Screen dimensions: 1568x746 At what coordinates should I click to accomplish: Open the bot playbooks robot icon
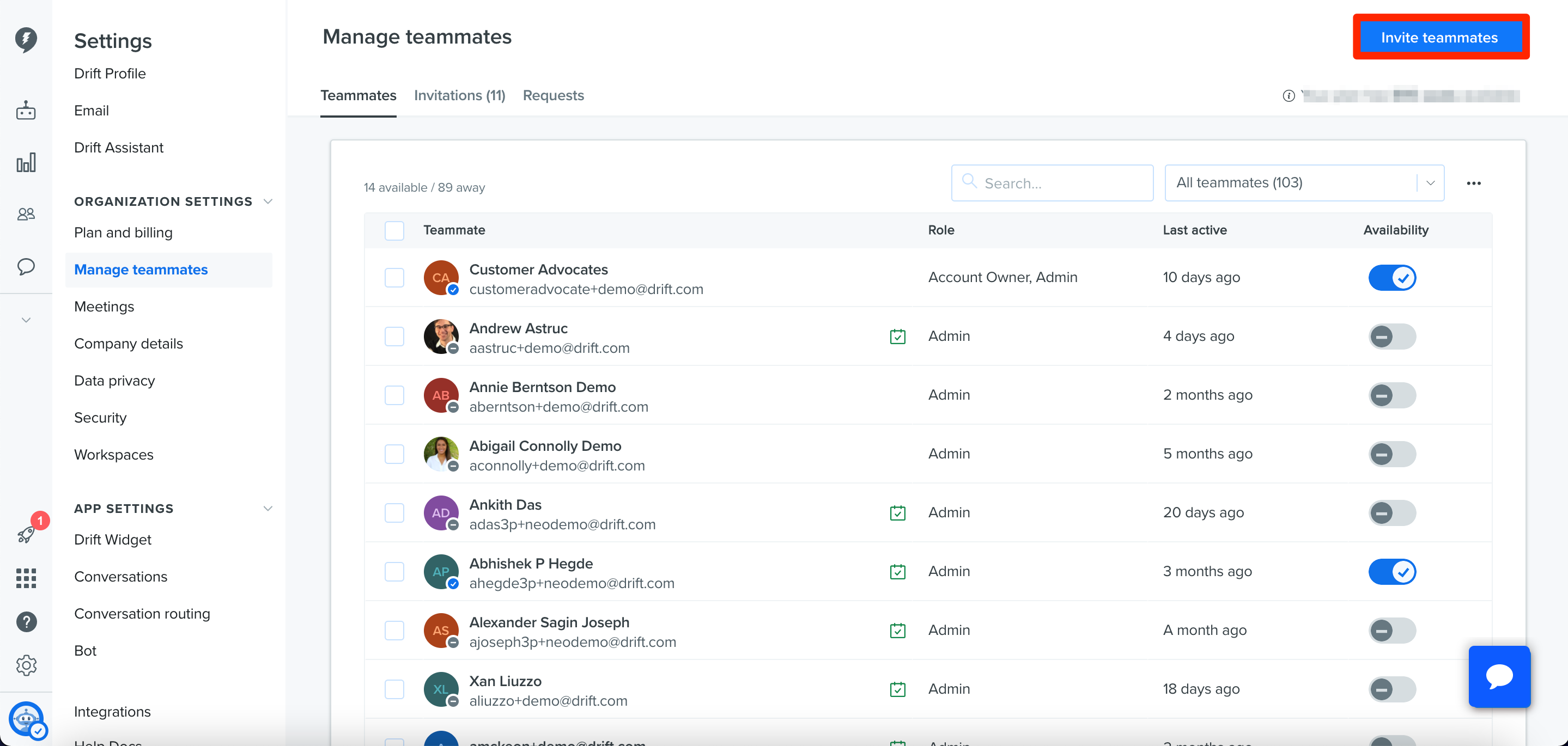[x=26, y=110]
